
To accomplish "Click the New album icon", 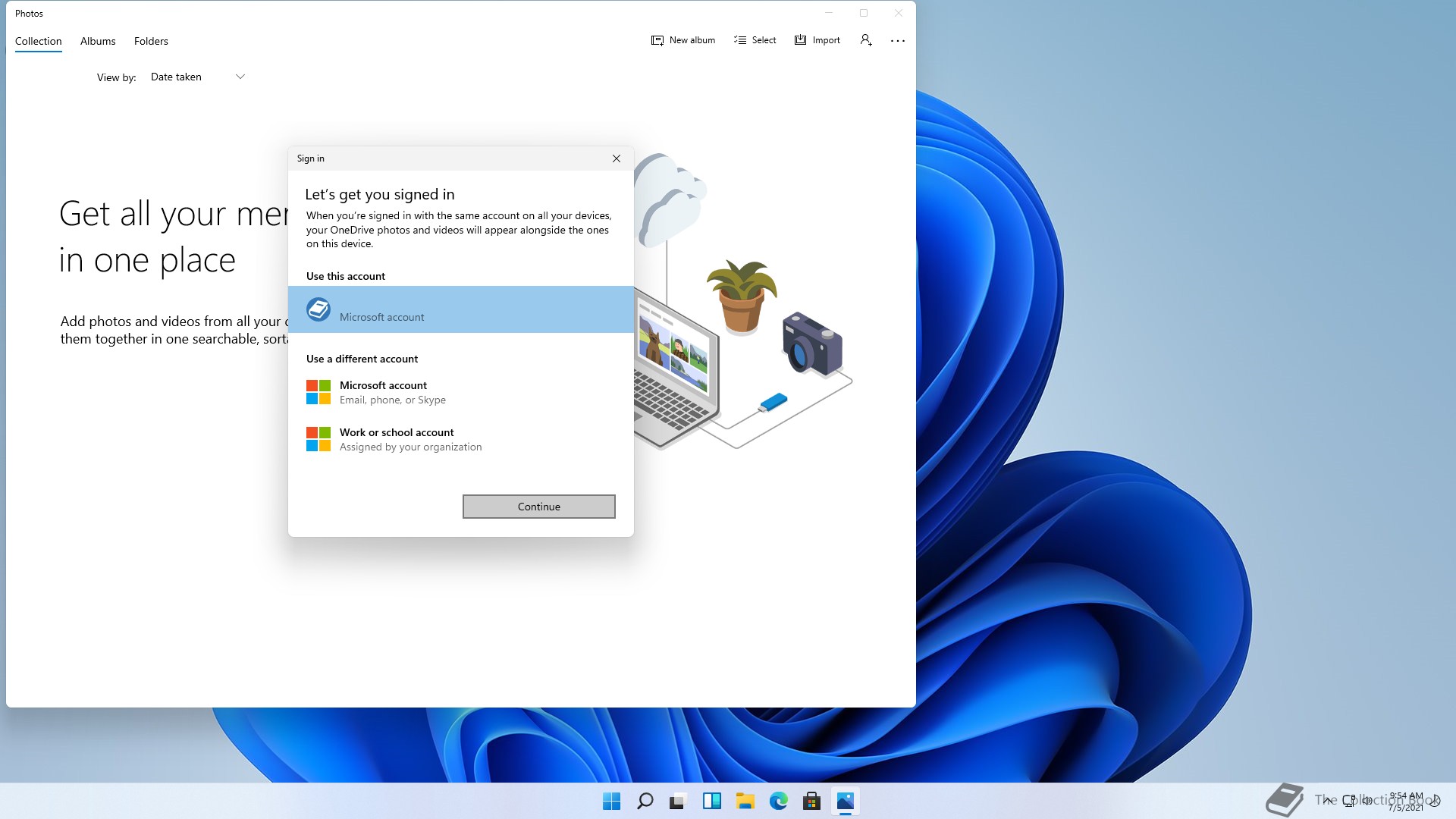I will 657,40.
